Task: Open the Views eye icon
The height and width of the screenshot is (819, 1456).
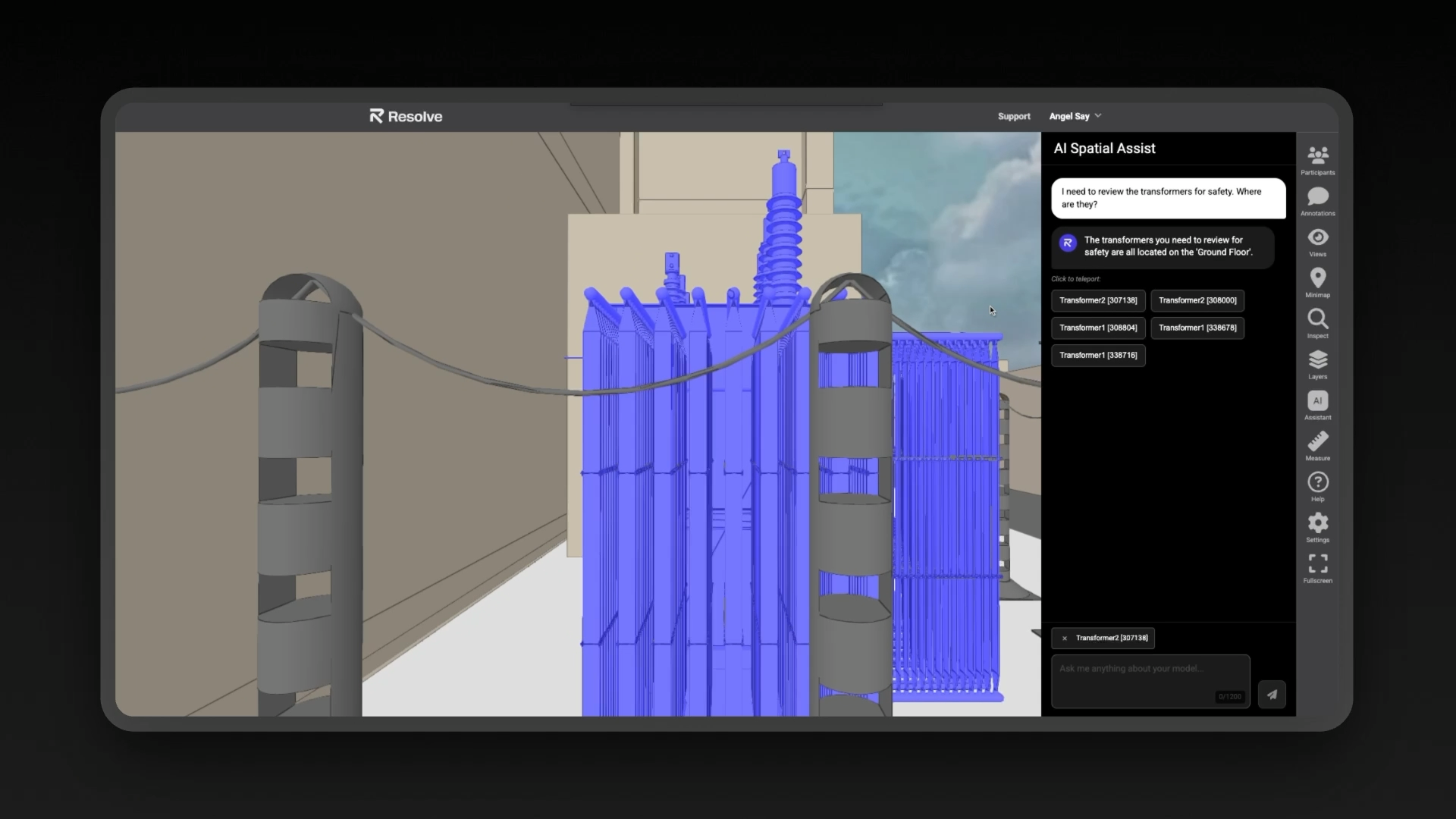Action: click(1317, 238)
